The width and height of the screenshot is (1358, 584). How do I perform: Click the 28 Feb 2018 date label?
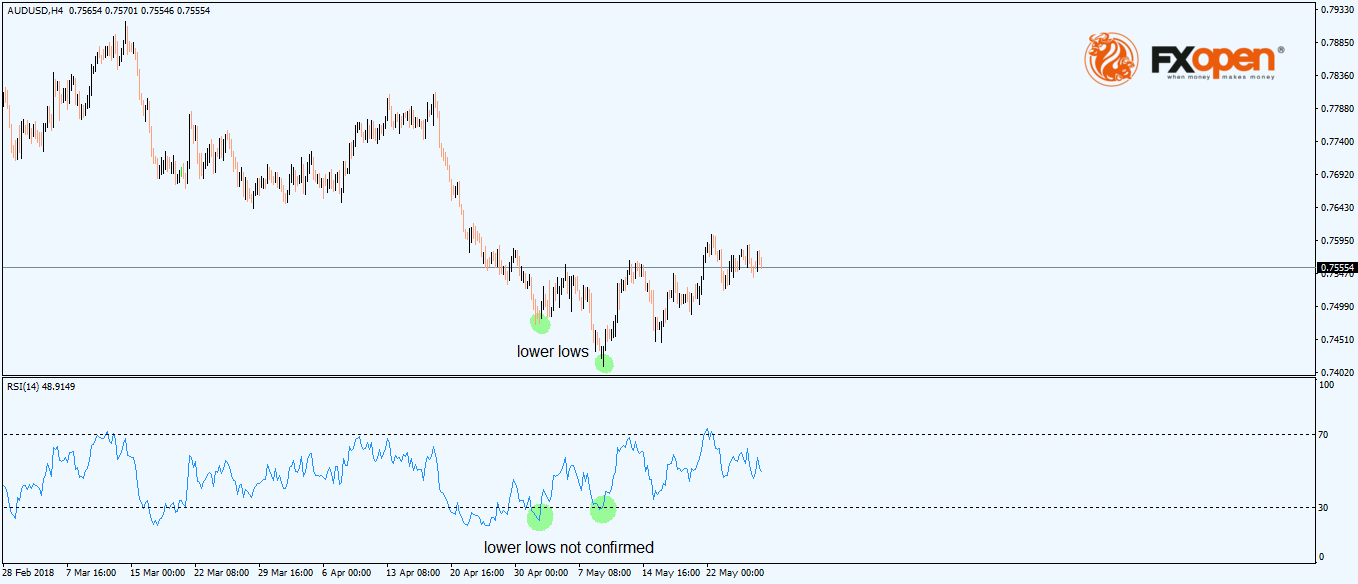29,573
